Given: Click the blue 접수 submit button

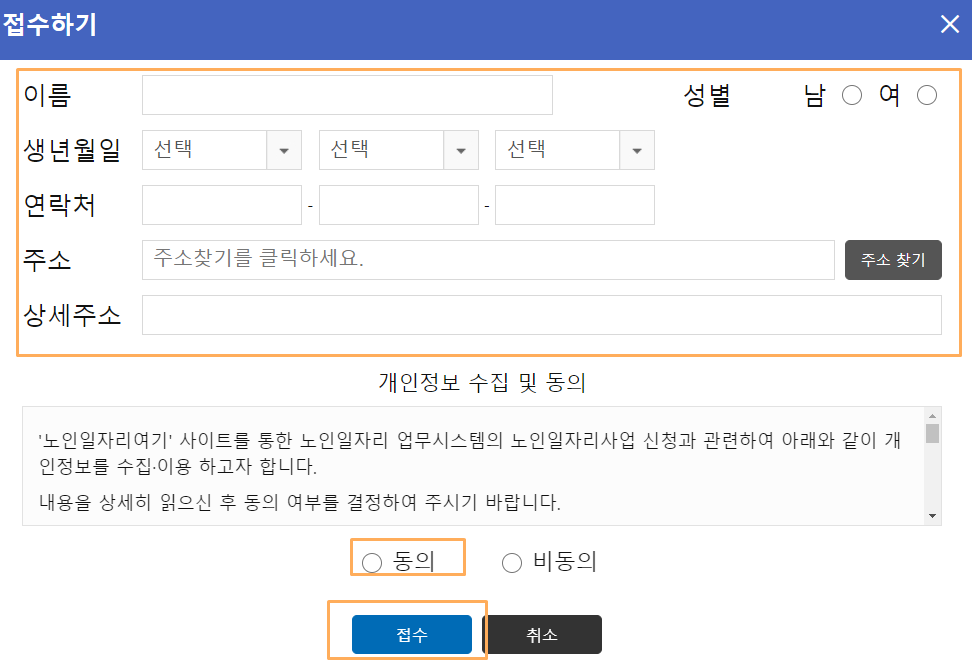Looking at the screenshot, I should pos(412,635).
